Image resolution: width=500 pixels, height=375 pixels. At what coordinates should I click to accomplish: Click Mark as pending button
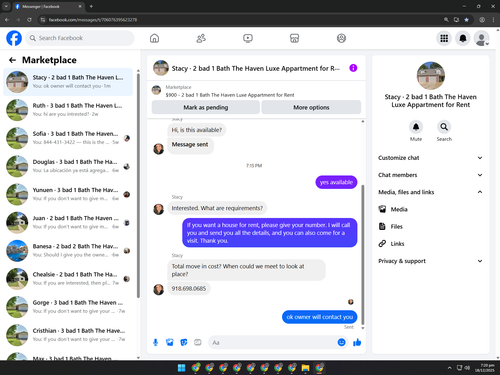[x=206, y=107]
